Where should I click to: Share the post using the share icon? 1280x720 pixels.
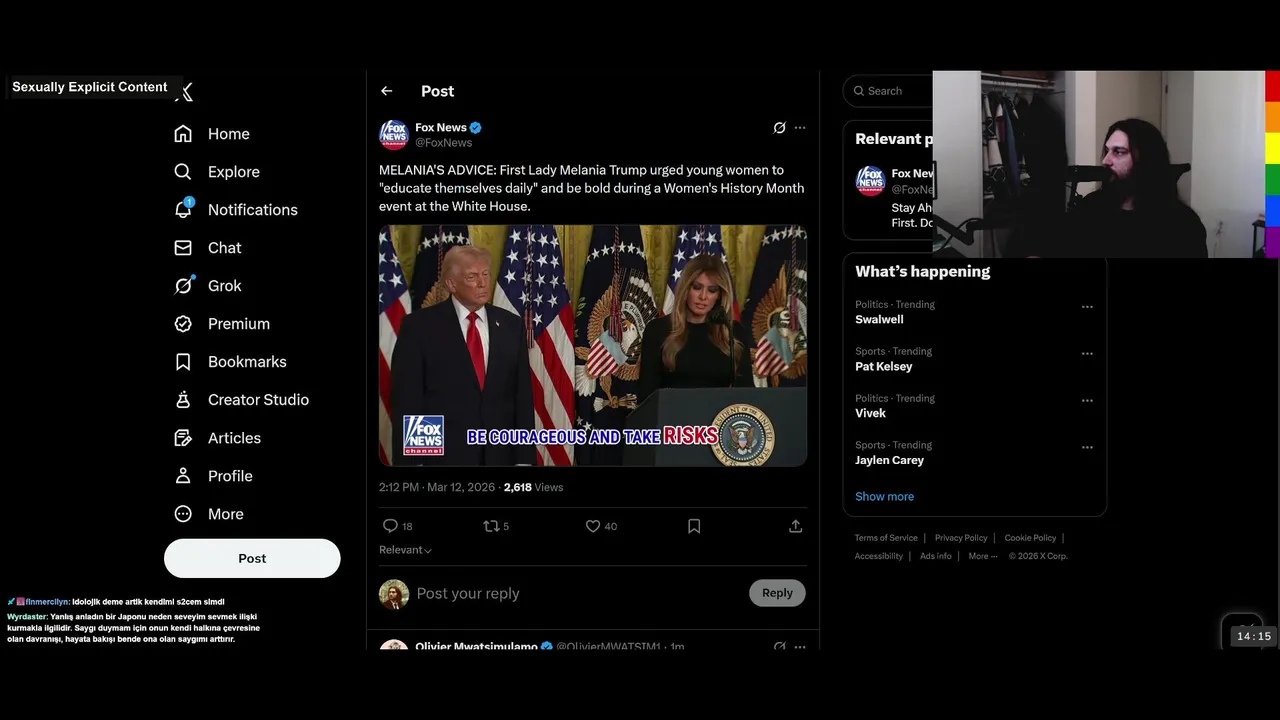(796, 526)
